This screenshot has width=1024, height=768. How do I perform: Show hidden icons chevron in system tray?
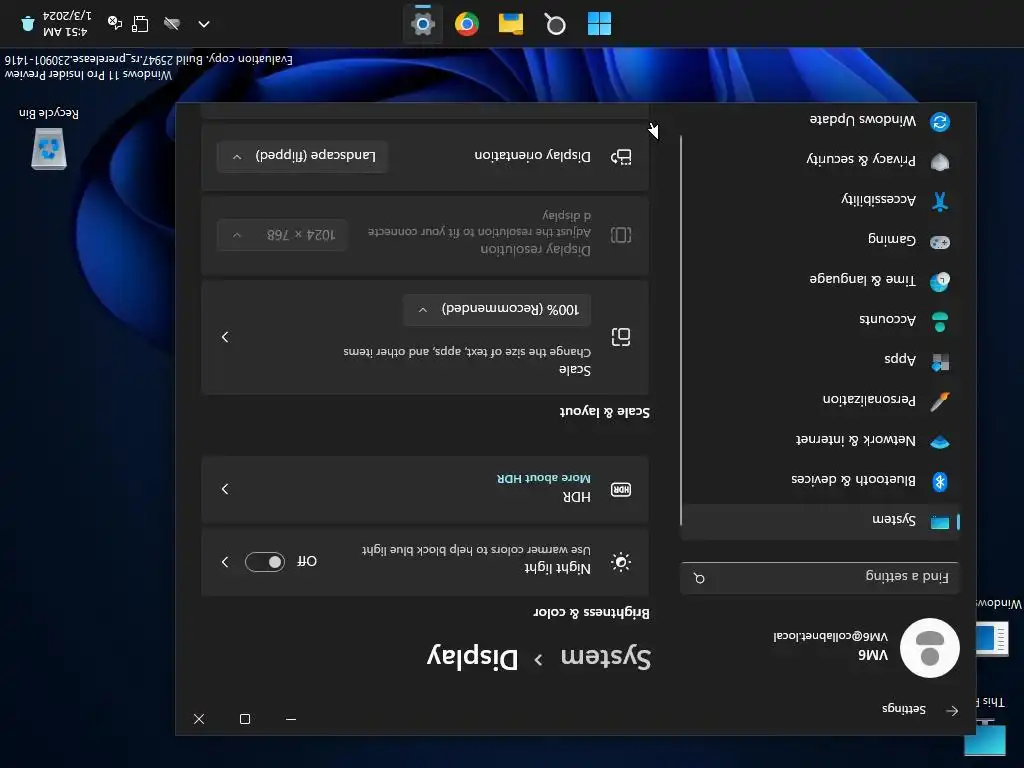[204, 24]
